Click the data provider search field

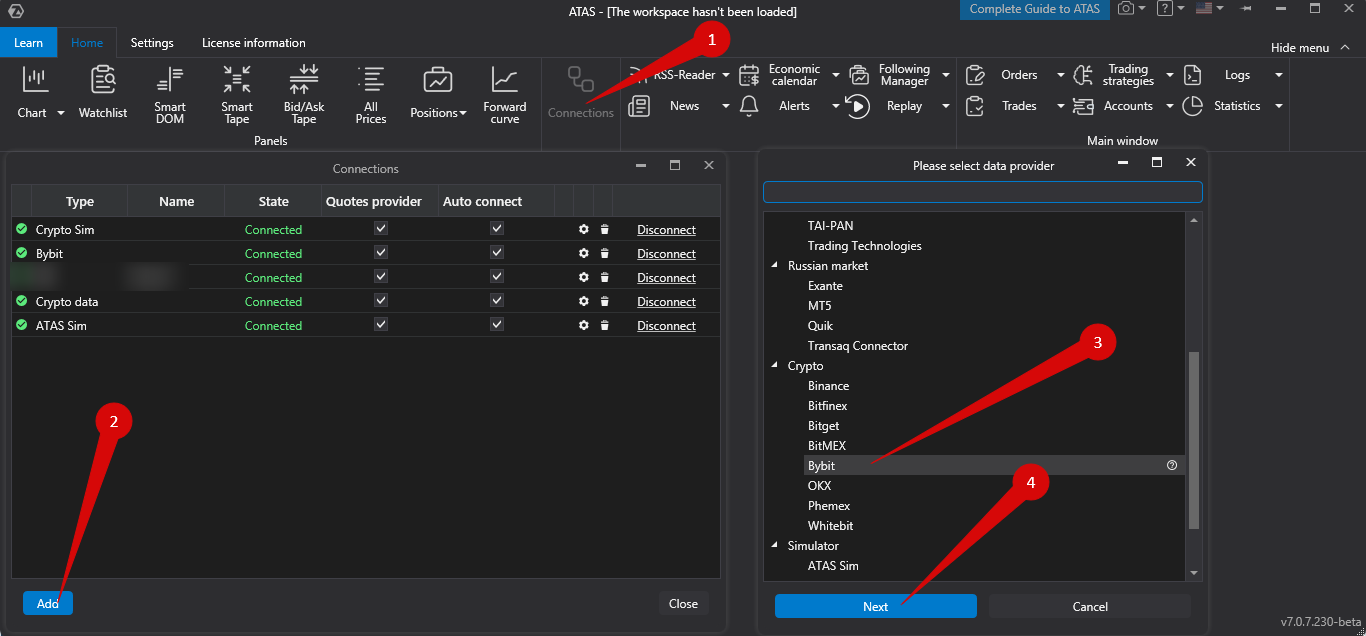click(983, 192)
